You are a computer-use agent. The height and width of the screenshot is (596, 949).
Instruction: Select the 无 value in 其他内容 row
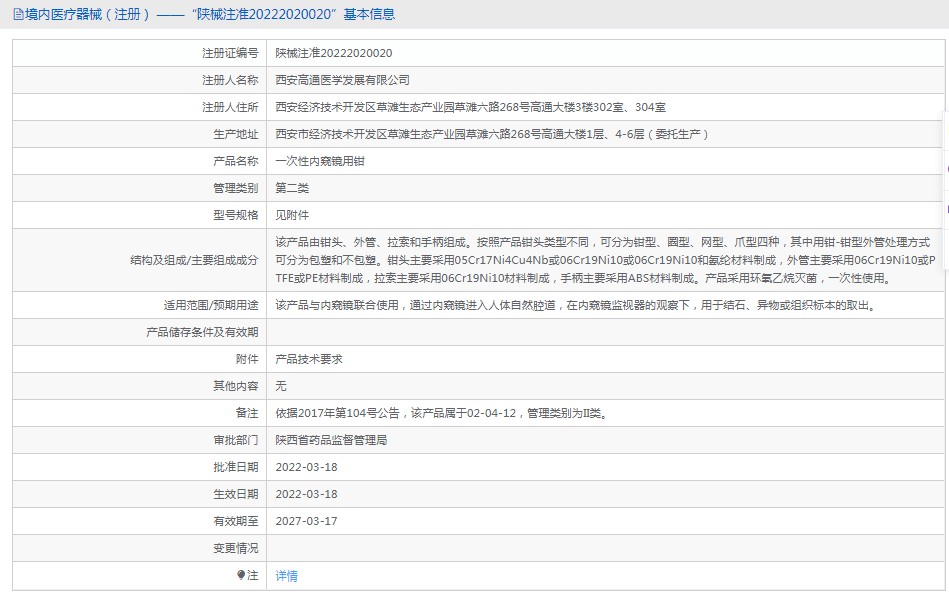point(281,386)
